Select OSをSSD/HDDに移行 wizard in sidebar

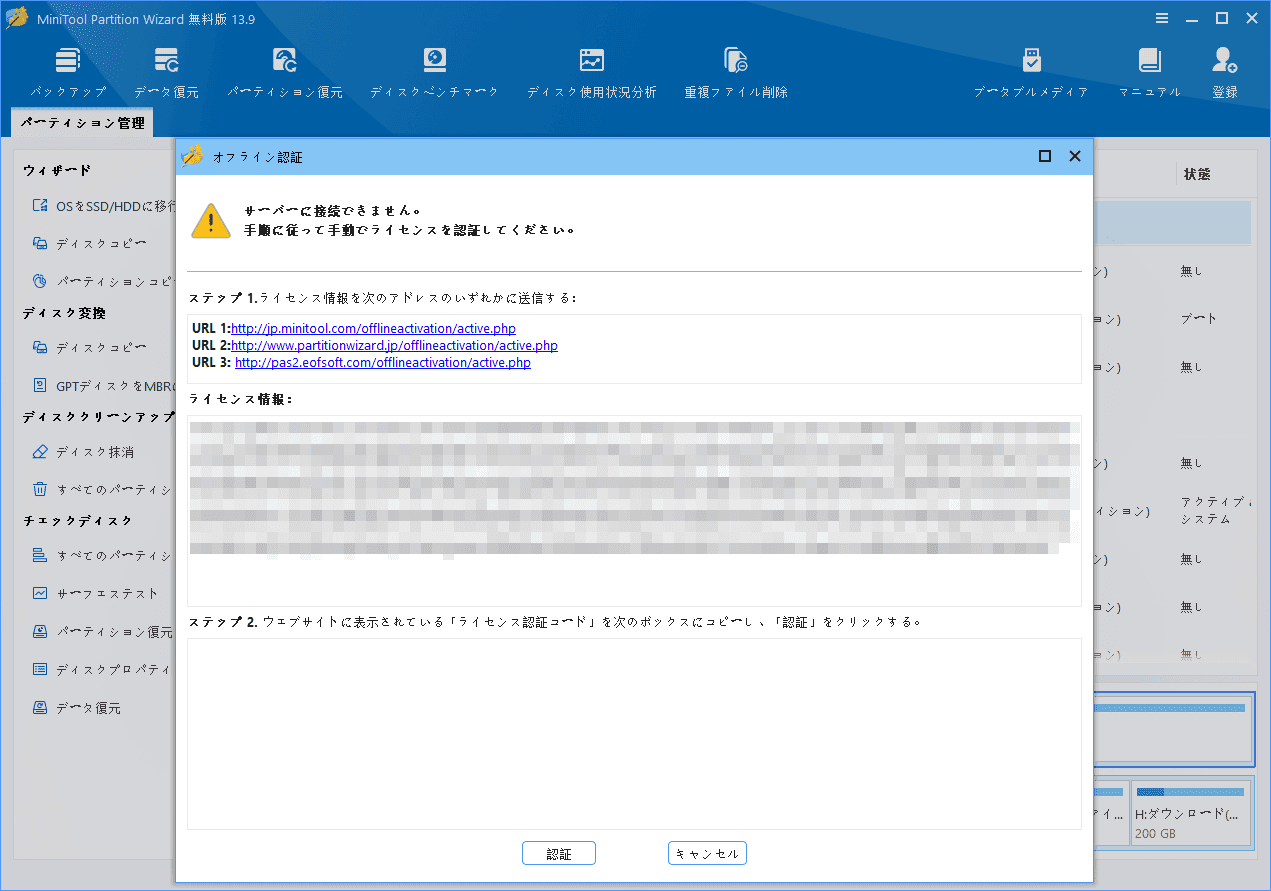point(104,206)
